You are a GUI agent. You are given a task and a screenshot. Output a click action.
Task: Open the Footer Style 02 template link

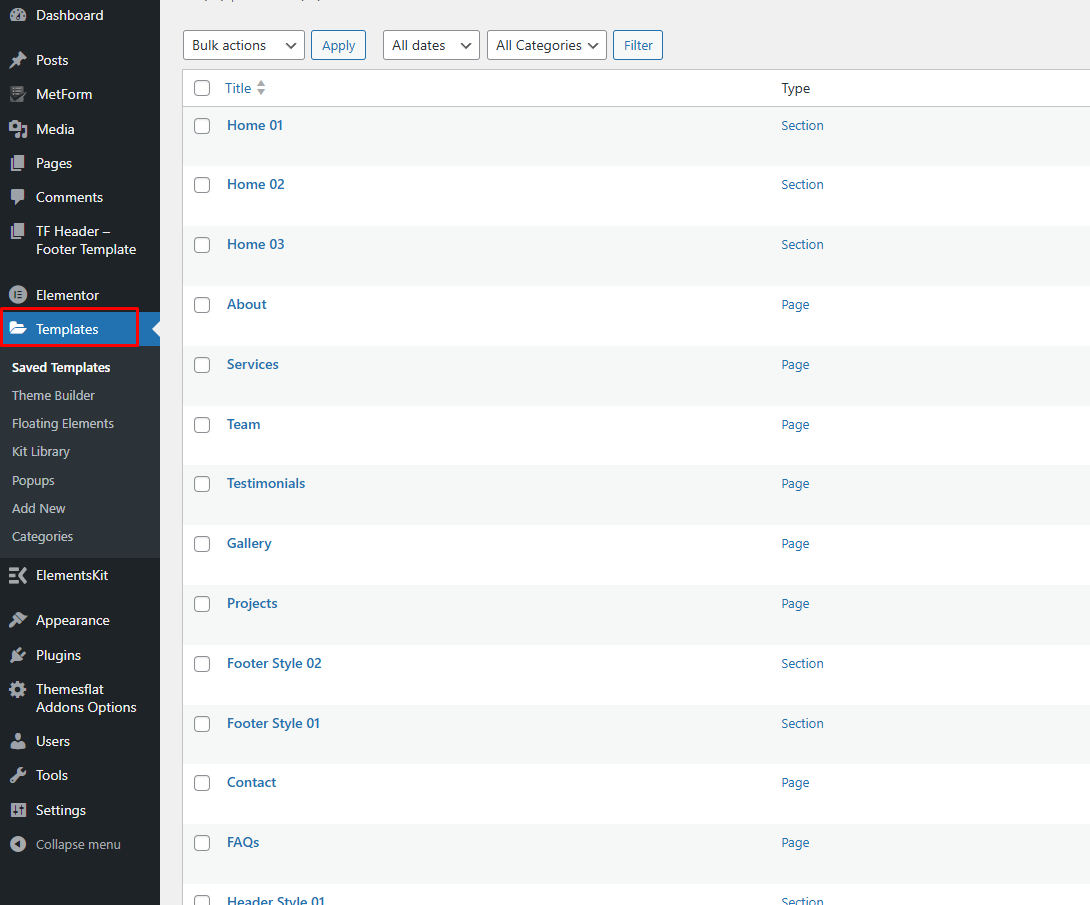[274, 663]
